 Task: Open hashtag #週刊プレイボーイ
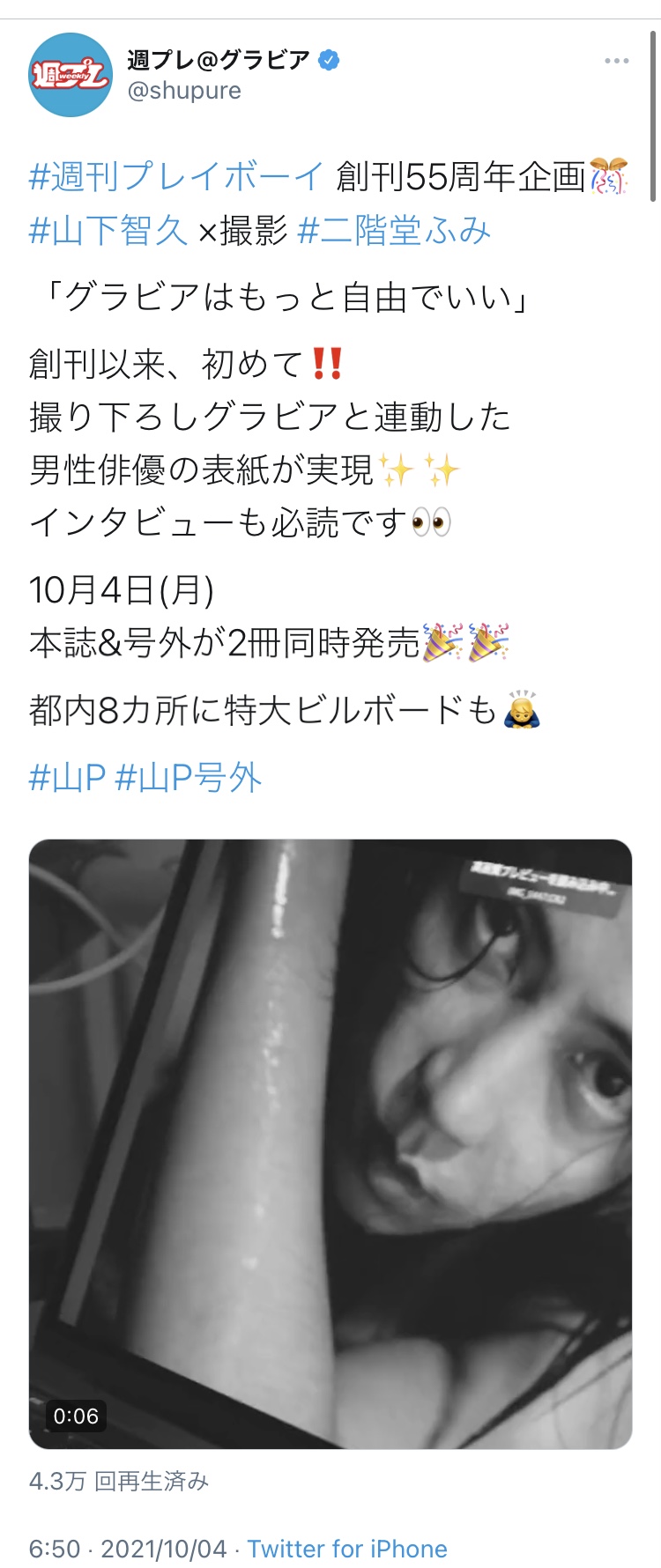click(x=177, y=177)
